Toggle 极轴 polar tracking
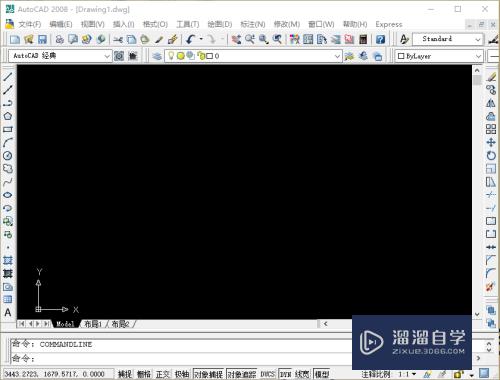This screenshot has width=500, height=380. (182, 374)
